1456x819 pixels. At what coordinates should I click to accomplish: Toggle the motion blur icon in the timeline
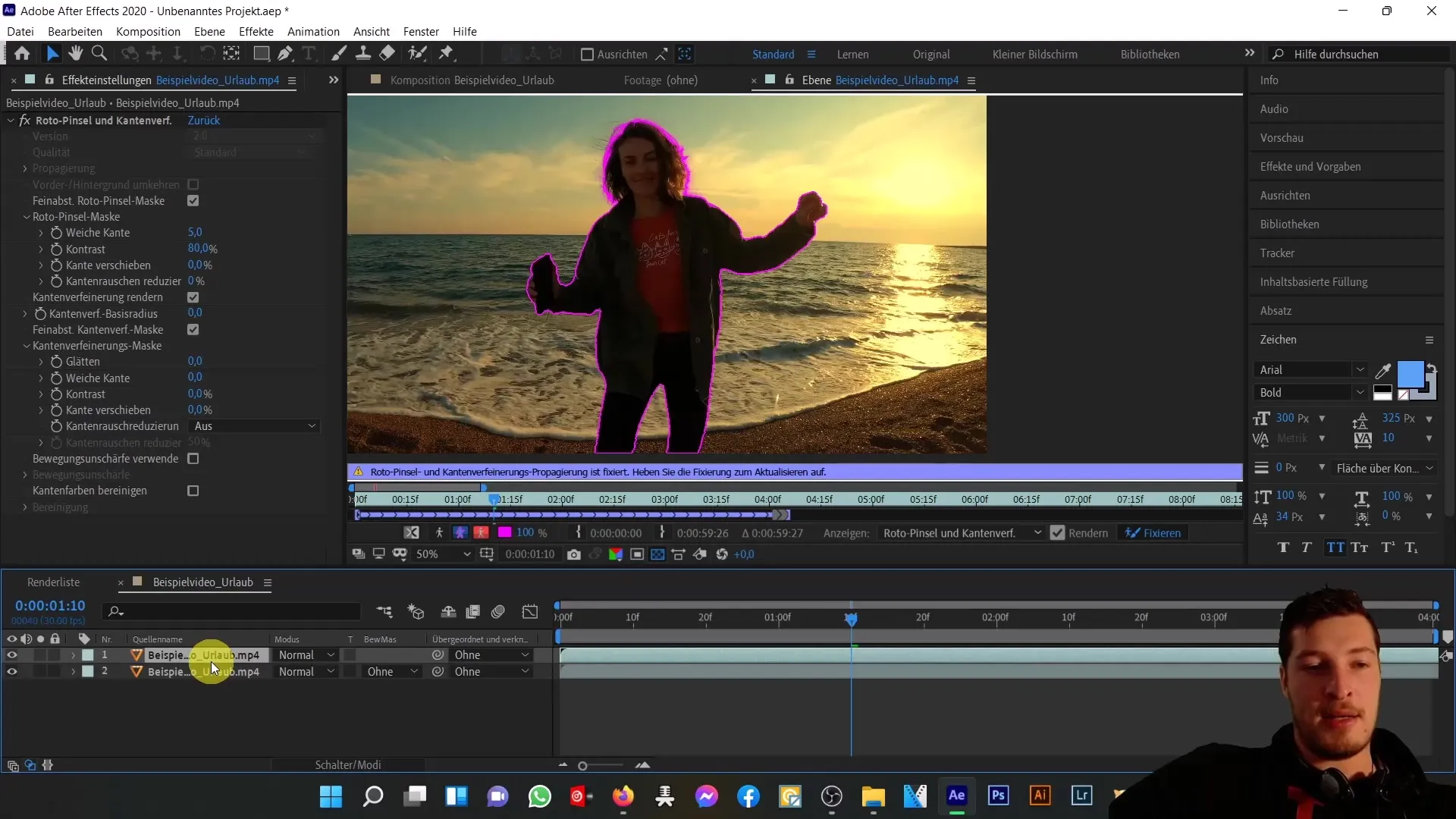click(498, 612)
